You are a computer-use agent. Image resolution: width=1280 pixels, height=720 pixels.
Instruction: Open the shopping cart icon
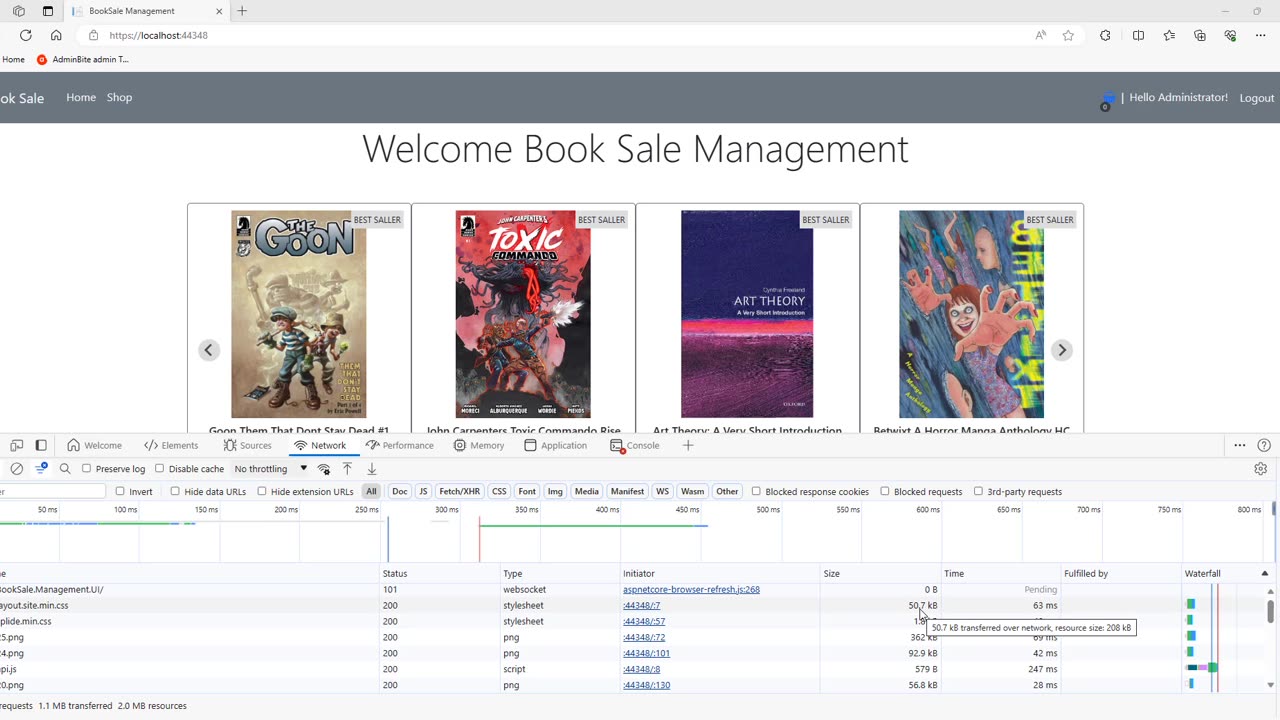click(1107, 99)
